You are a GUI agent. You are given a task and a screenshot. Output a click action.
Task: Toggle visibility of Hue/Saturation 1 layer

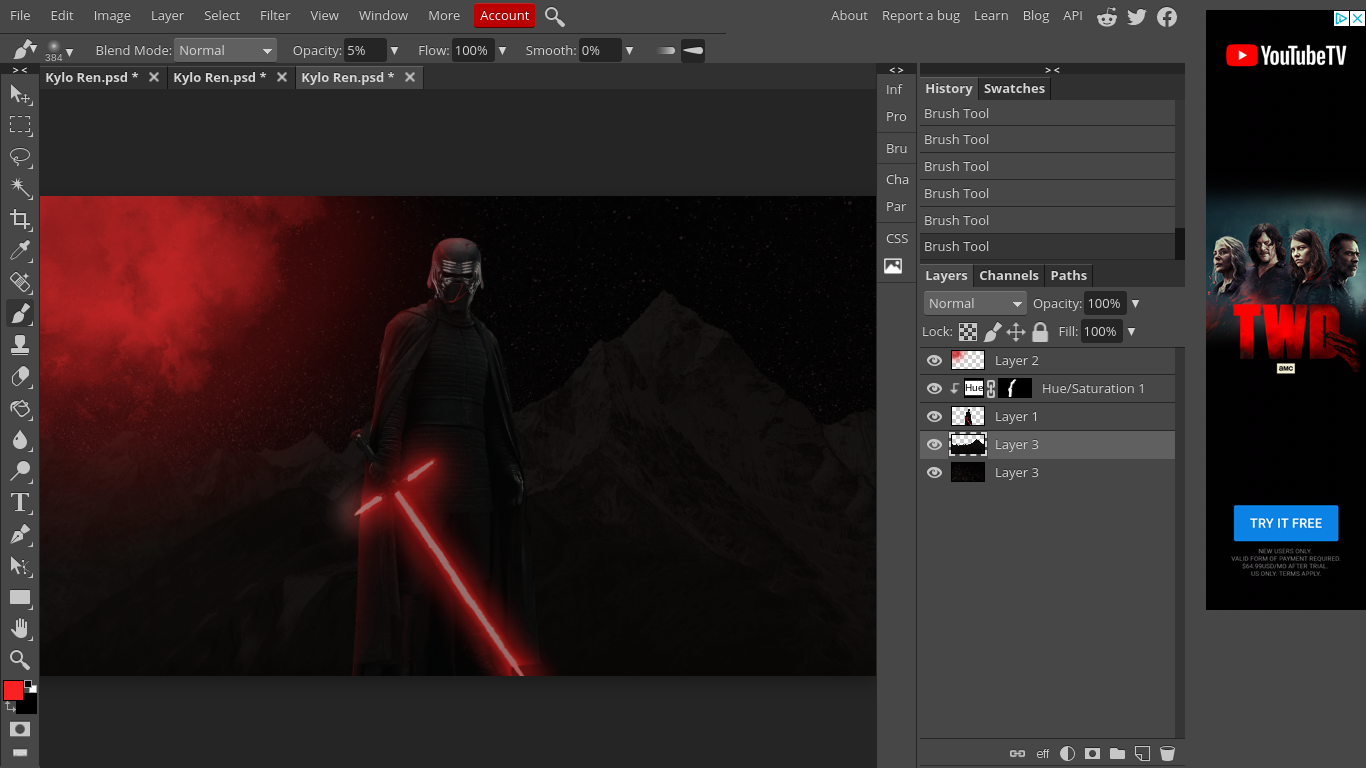point(934,389)
